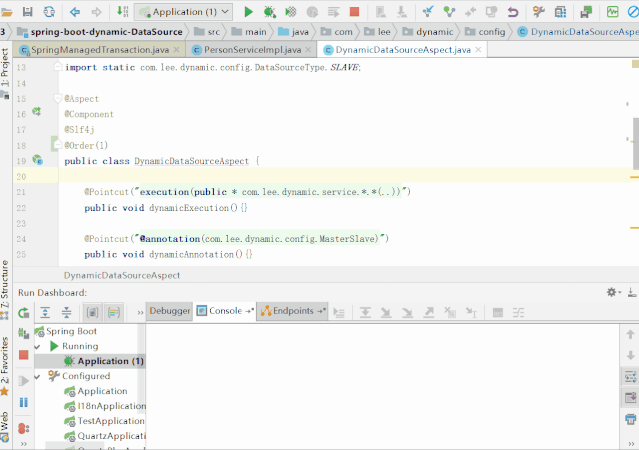View breakpoints via the red dots icon
This screenshot has width=639, height=450.
tap(24, 428)
